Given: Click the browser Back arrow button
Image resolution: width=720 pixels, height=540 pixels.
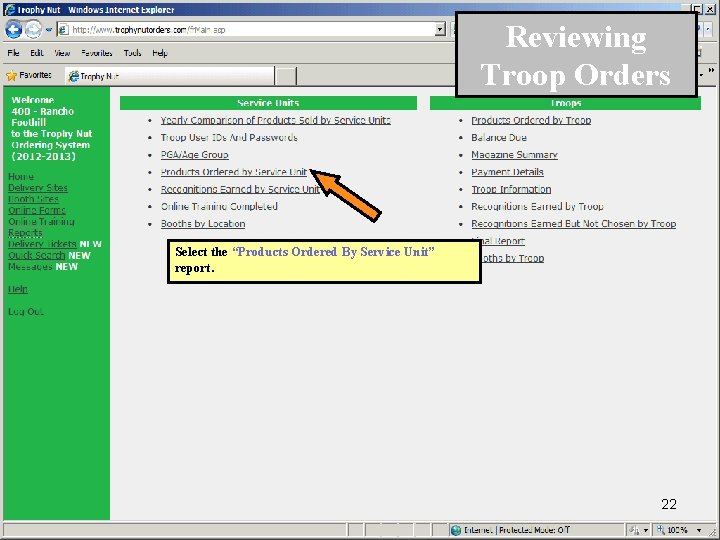Looking at the screenshot, I should click(14, 29).
